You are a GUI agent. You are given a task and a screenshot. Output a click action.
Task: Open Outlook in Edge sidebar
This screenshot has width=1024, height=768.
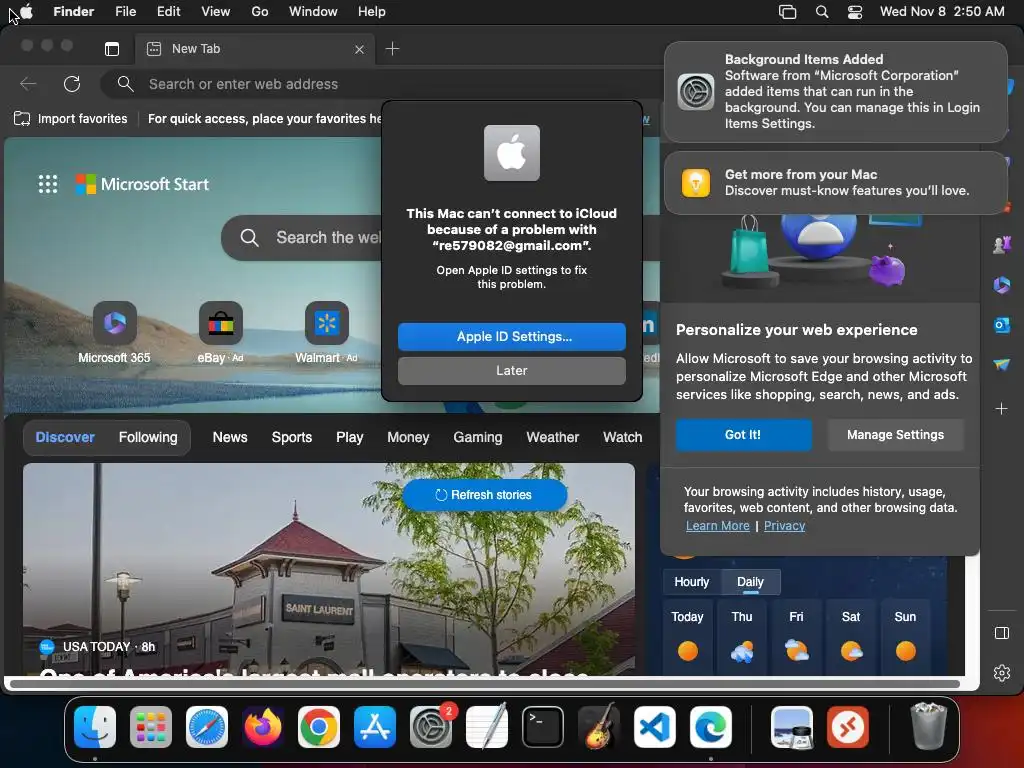[1002, 325]
